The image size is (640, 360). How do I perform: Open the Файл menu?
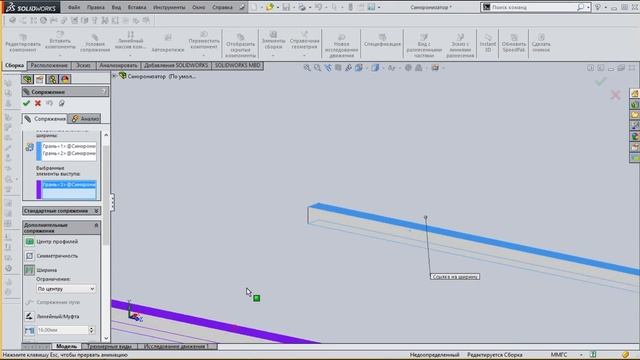74,7
